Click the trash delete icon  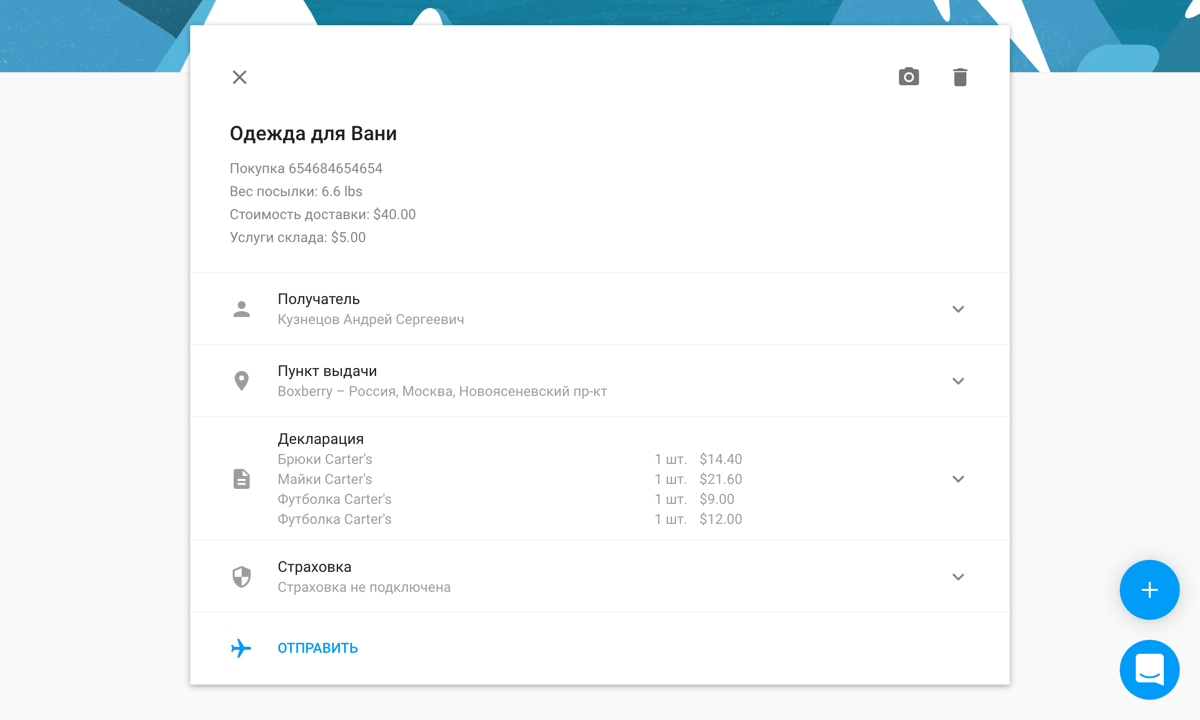[x=960, y=77]
